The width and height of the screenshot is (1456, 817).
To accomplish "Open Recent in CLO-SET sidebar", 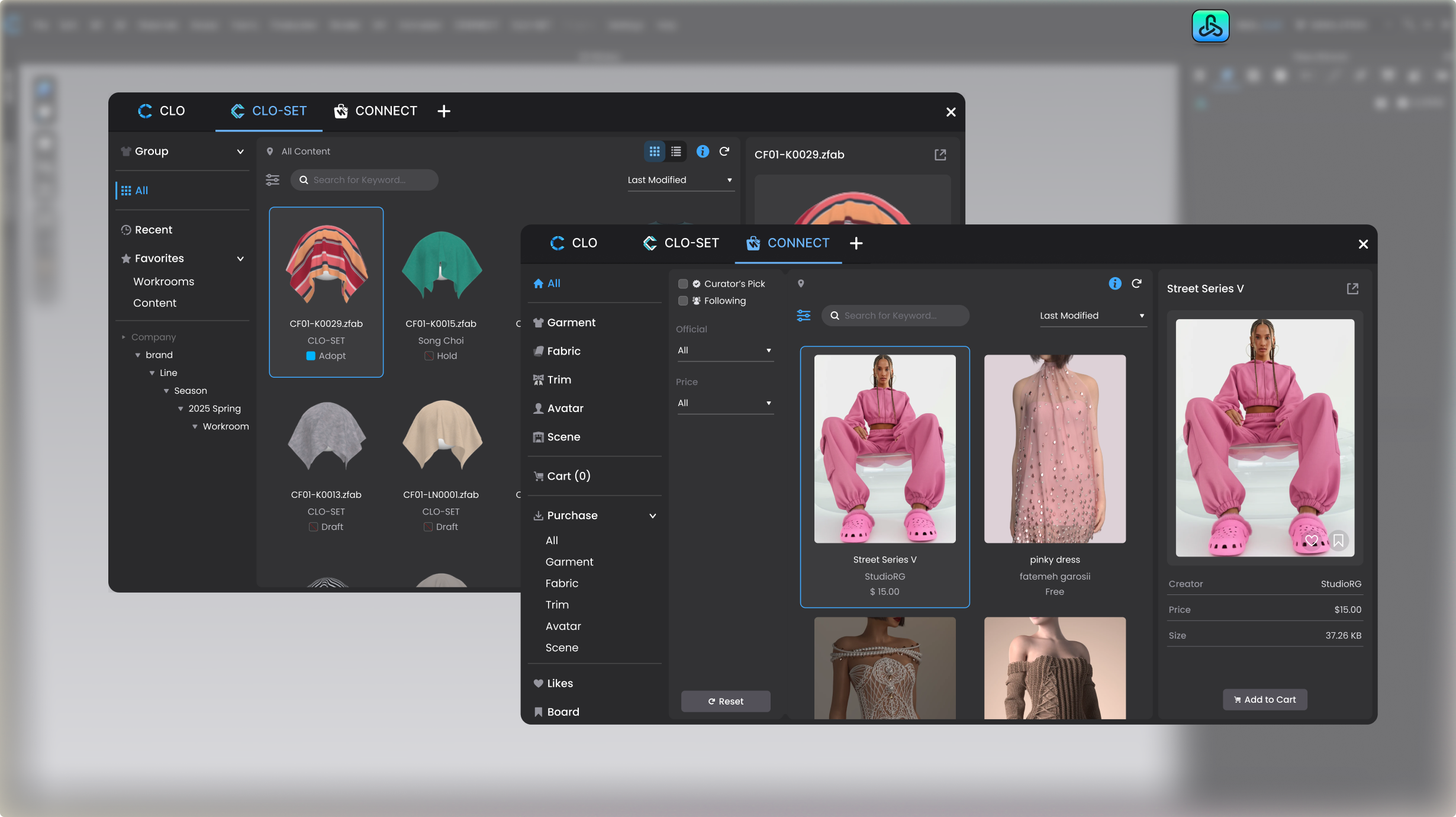I will [147, 230].
